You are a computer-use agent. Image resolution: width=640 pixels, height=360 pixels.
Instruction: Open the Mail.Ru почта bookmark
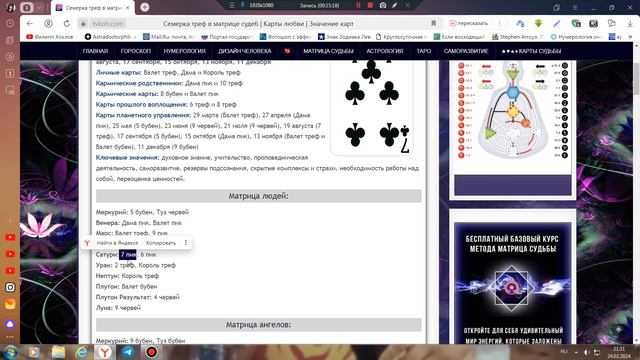click(x=169, y=37)
